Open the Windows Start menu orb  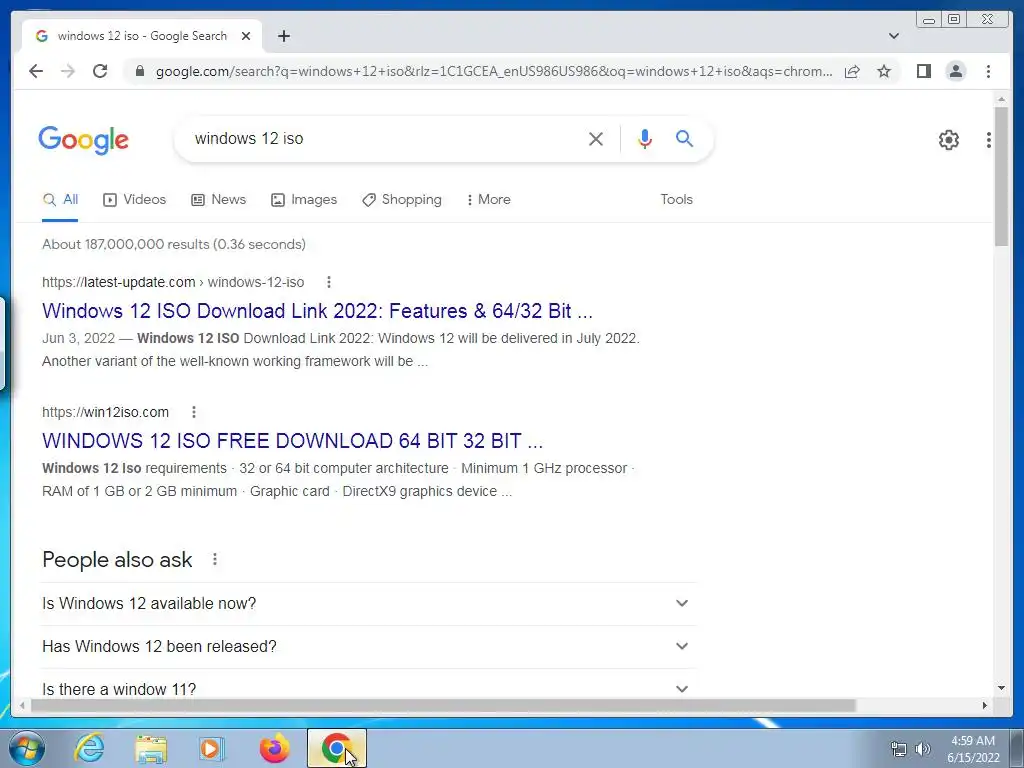(x=26, y=748)
